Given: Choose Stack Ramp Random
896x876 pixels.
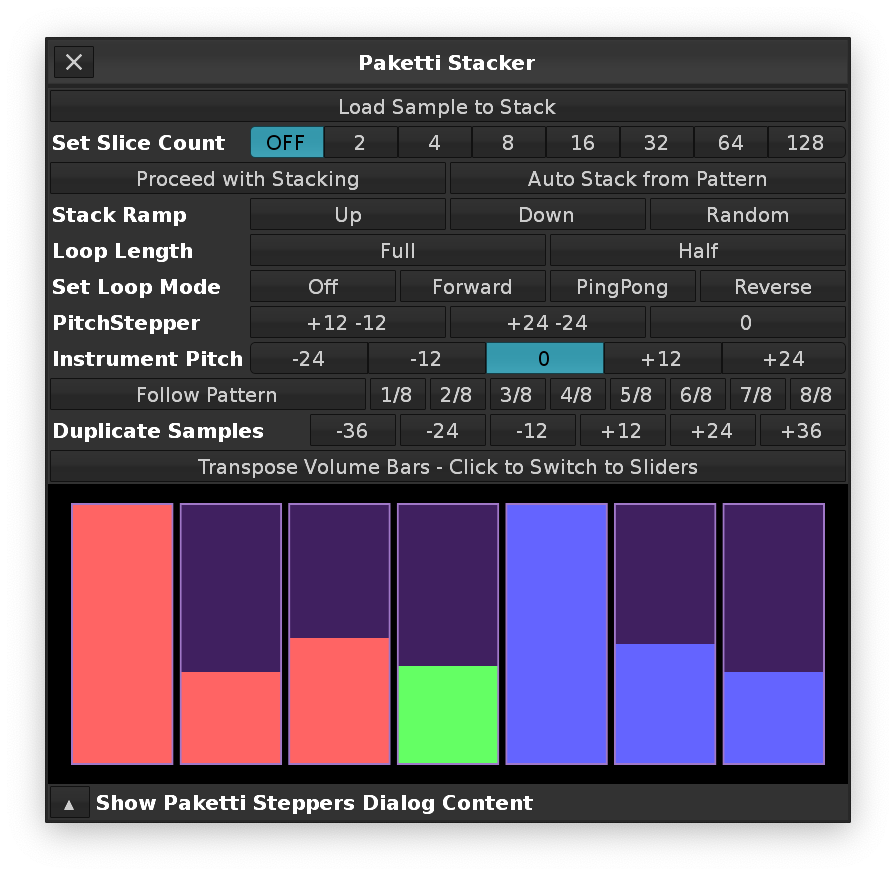Looking at the screenshot, I should [747, 215].
